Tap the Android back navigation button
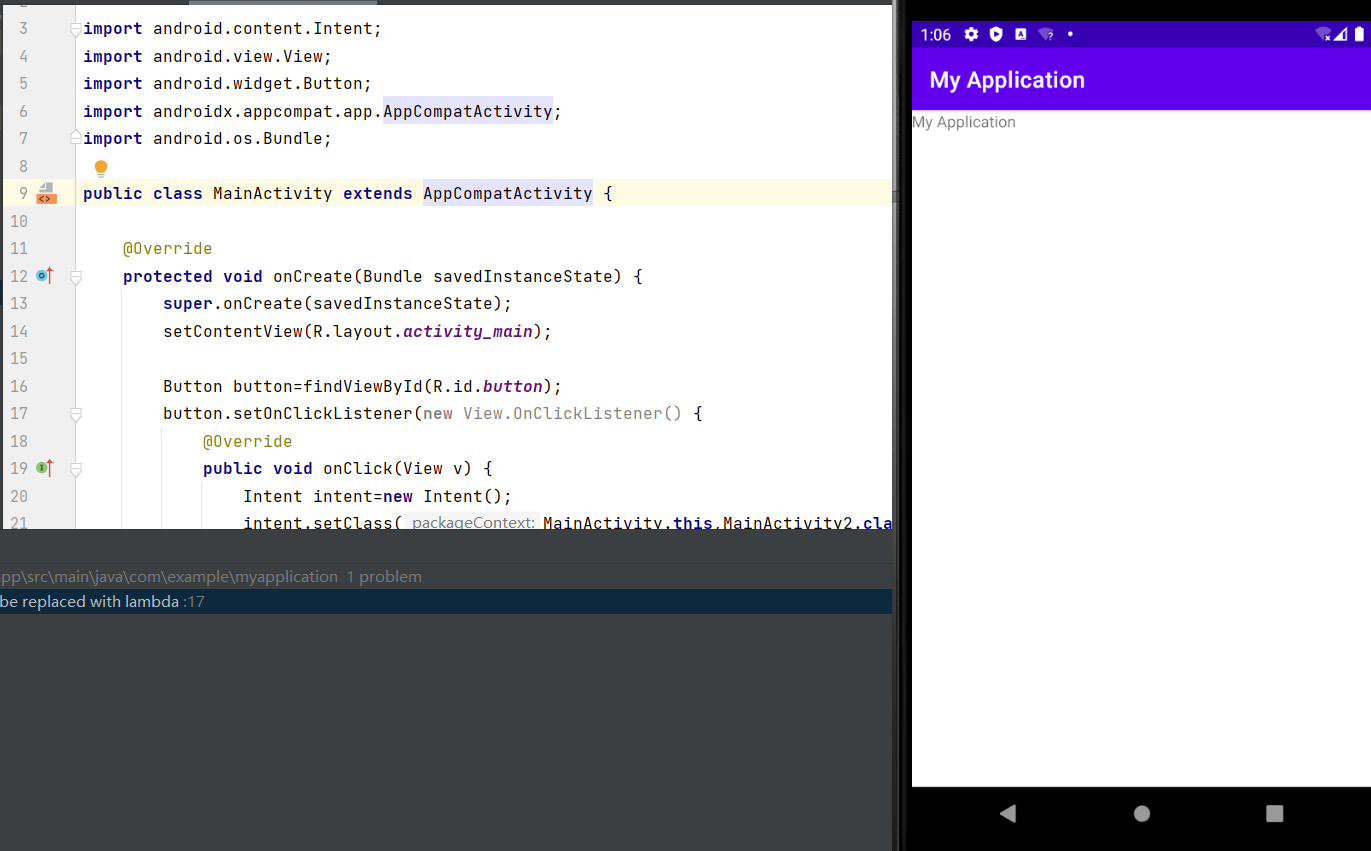The height and width of the screenshot is (851, 1371). point(1008,813)
